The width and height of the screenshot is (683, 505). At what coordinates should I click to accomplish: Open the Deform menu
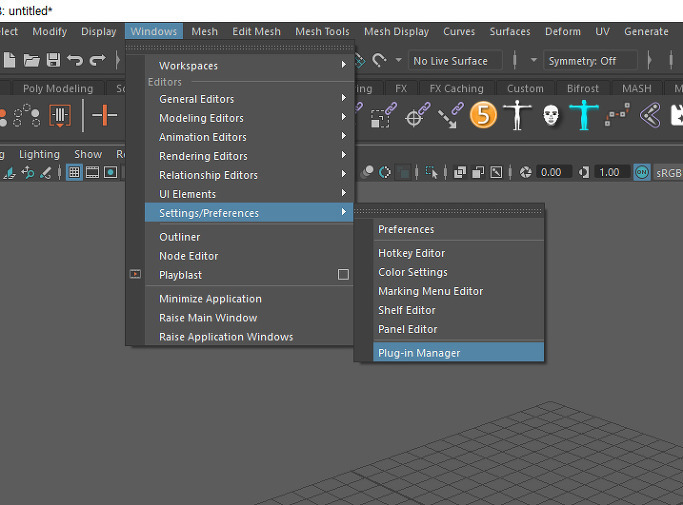click(x=563, y=31)
